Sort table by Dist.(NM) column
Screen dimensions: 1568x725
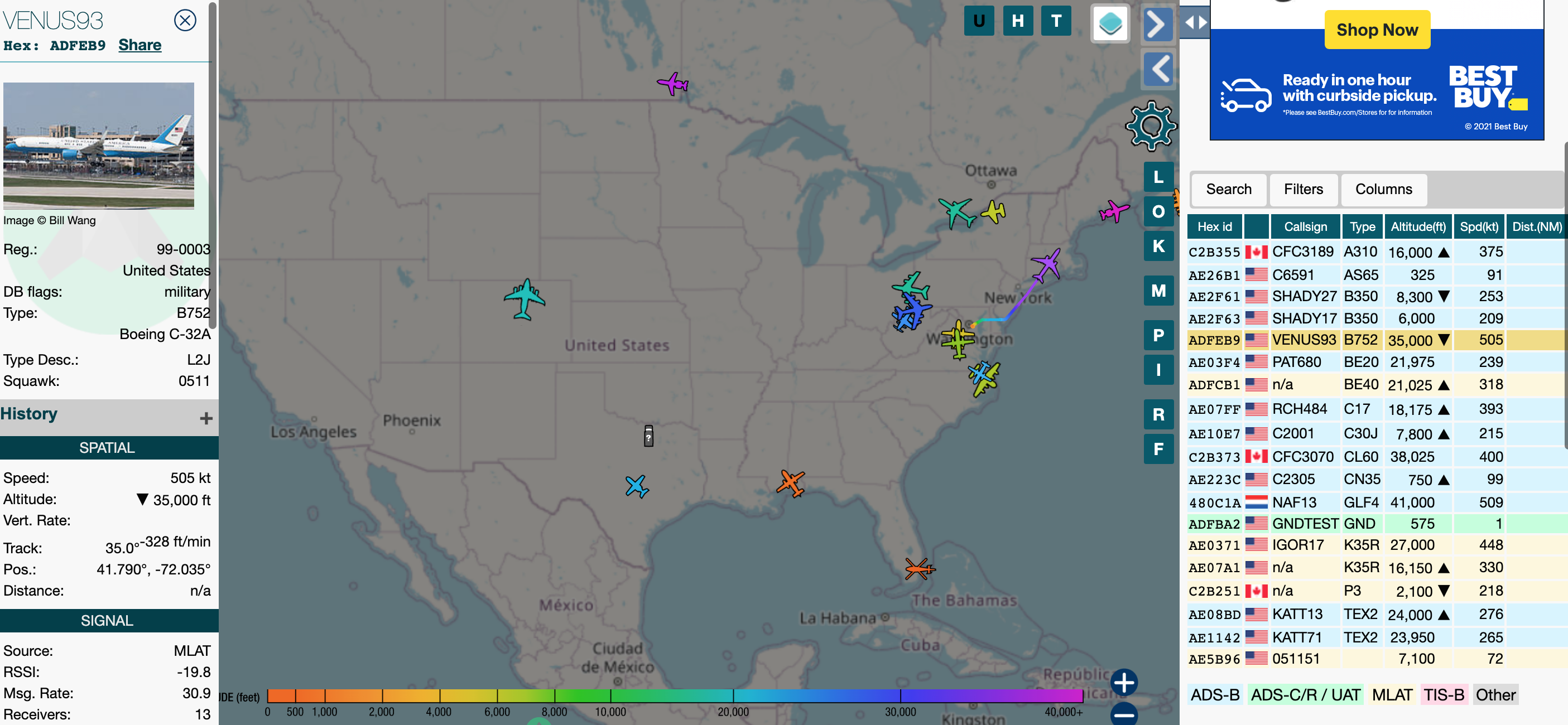(x=1536, y=227)
